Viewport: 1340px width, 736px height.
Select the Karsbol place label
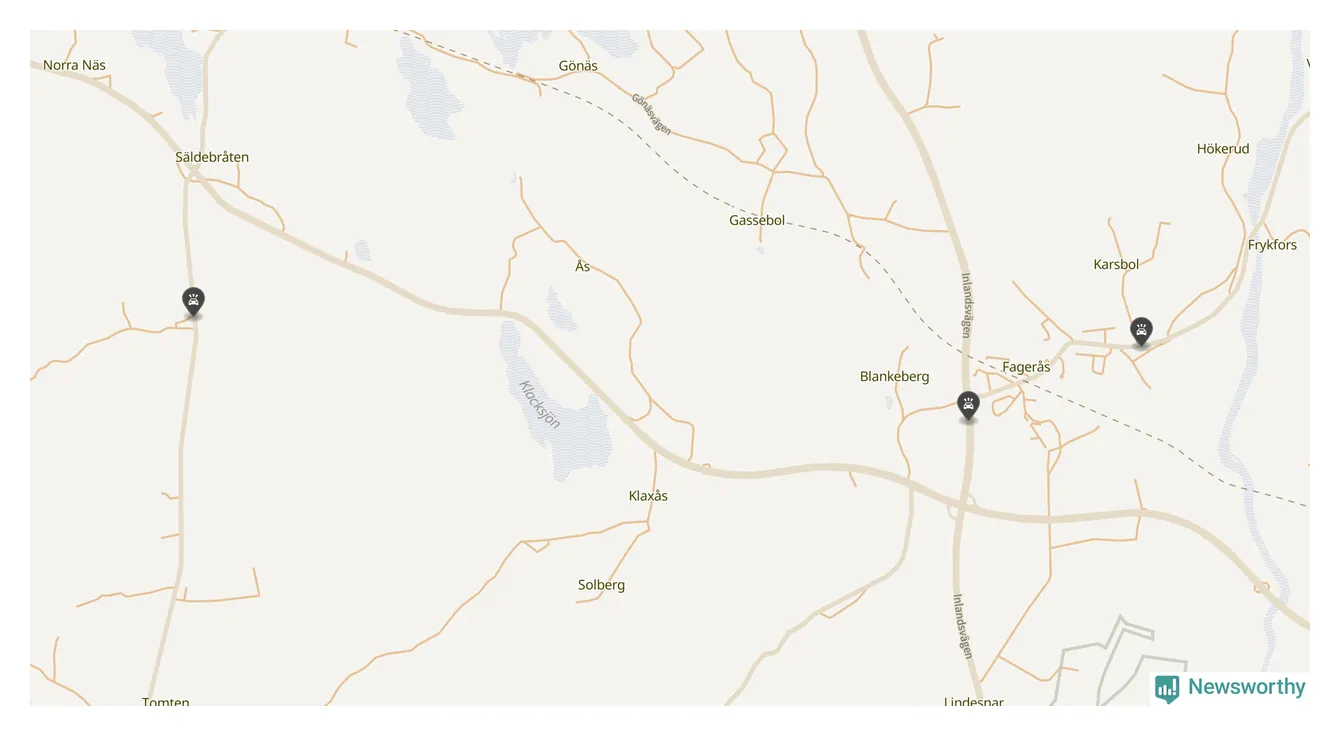(1116, 265)
